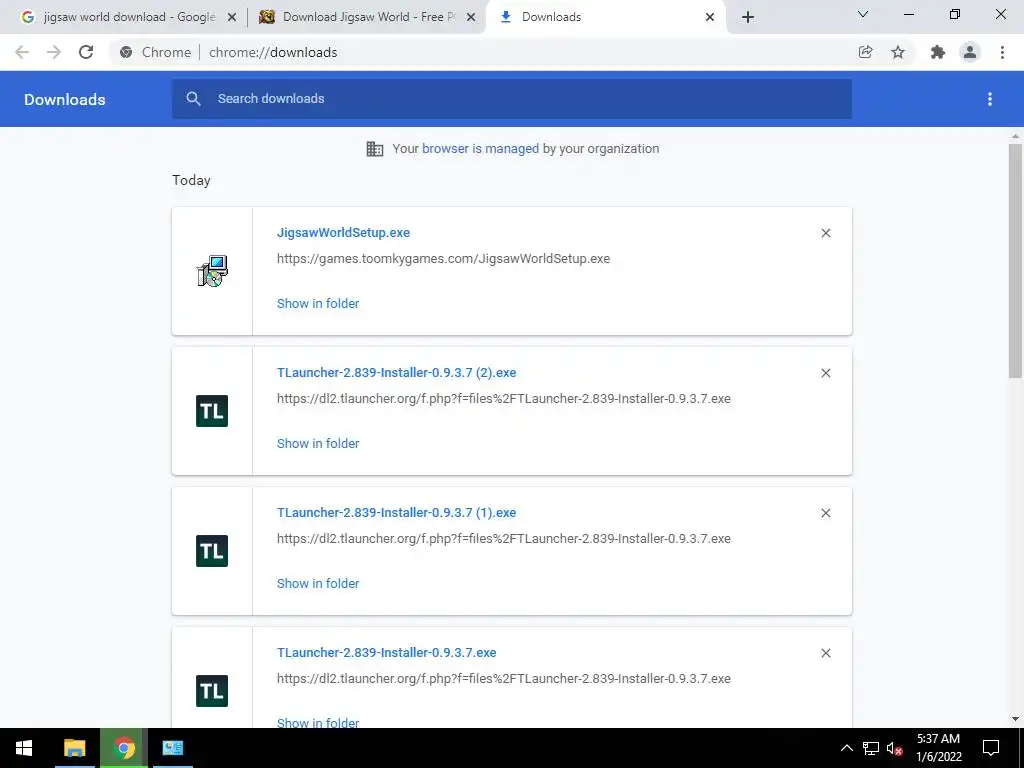Go back using the back arrow
Image resolution: width=1024 pixels, height=768 pixels.
pyautogui.click(x=22, y=52)
